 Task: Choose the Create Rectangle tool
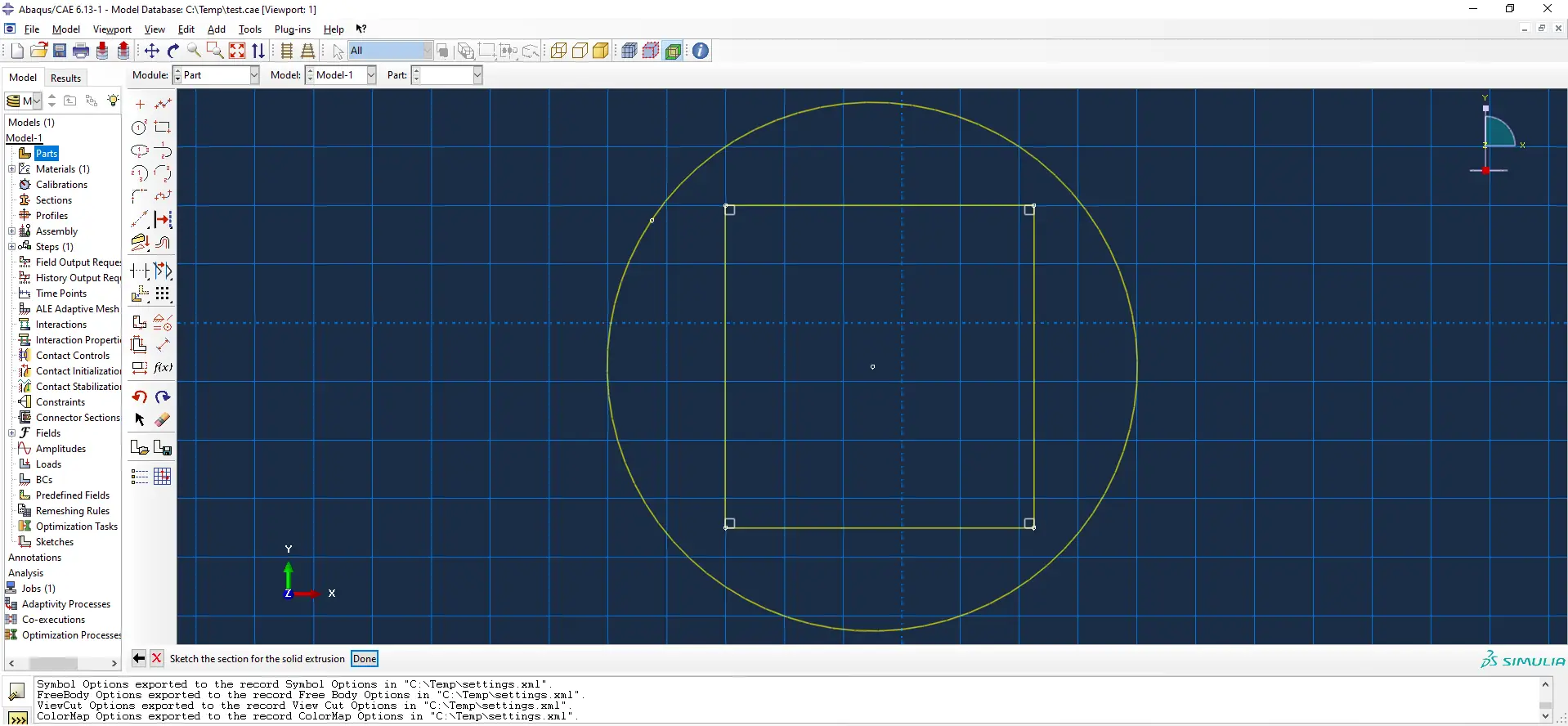[x=164, y=127]
